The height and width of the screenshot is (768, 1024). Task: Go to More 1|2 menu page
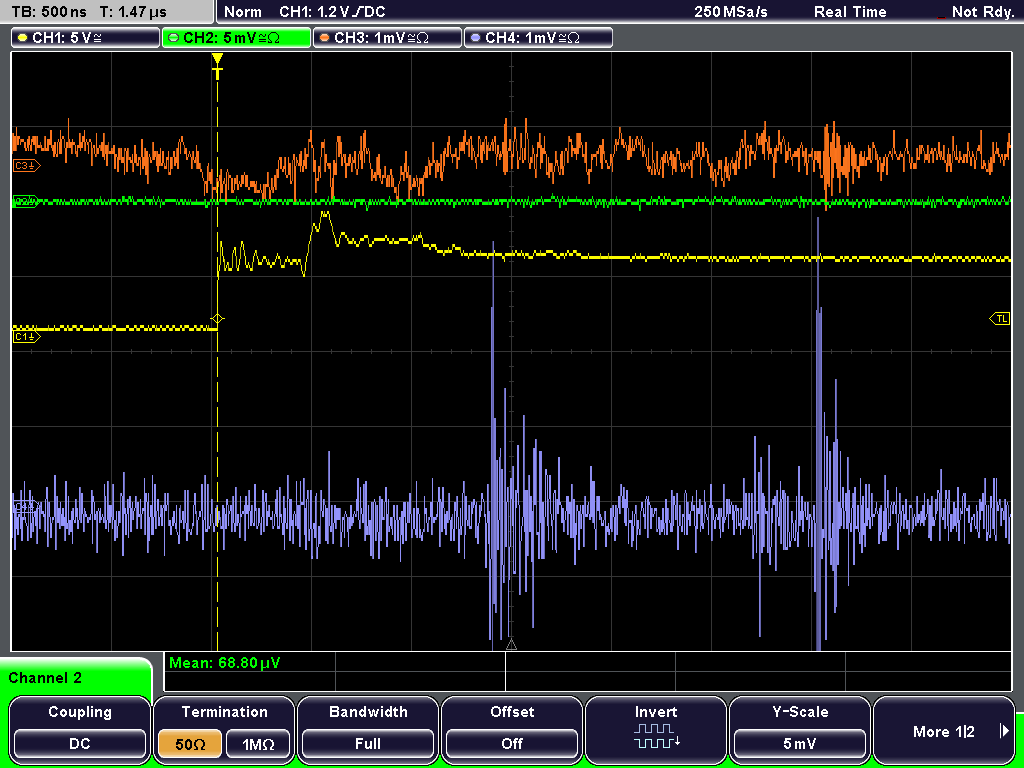pyautogui.click(x=944, y=731)
